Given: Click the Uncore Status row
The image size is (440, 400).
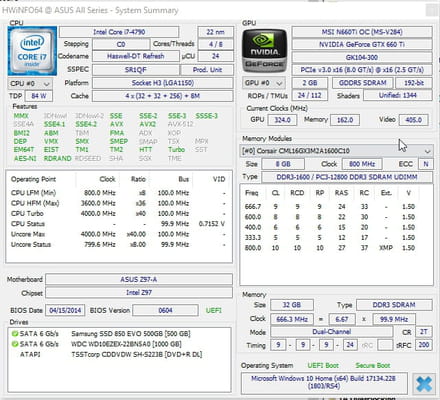Looking at the screenshot, I should (118, 244).
